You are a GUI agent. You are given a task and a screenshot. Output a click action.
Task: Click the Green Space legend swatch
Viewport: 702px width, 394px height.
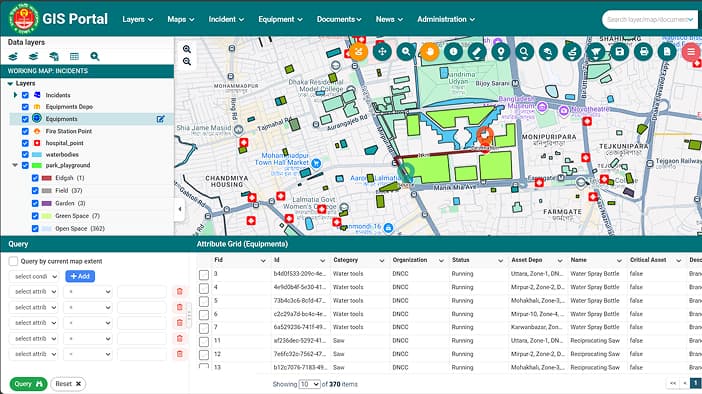coord(47,216)
